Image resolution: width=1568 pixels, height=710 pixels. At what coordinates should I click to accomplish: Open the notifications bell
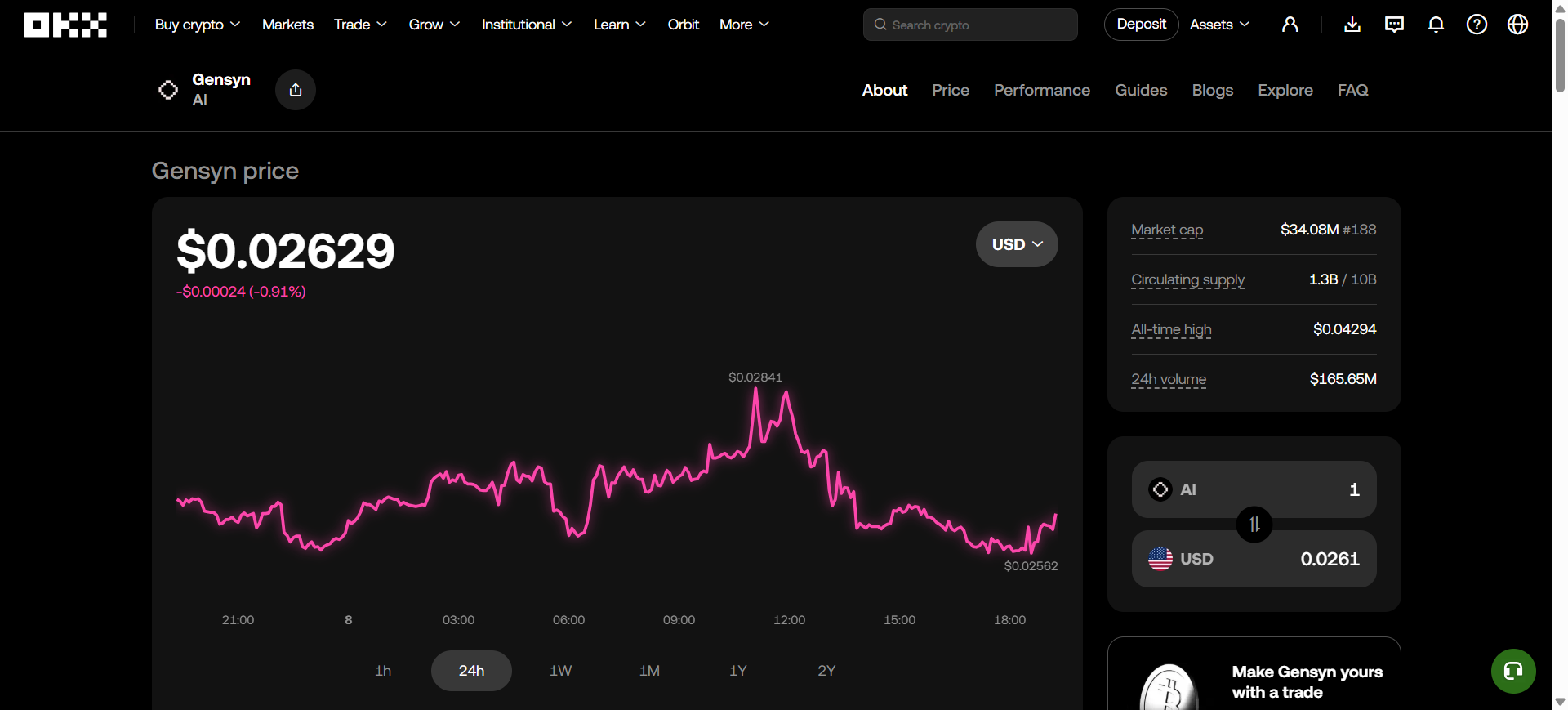pyautogui.click(x=1436, y=25)
